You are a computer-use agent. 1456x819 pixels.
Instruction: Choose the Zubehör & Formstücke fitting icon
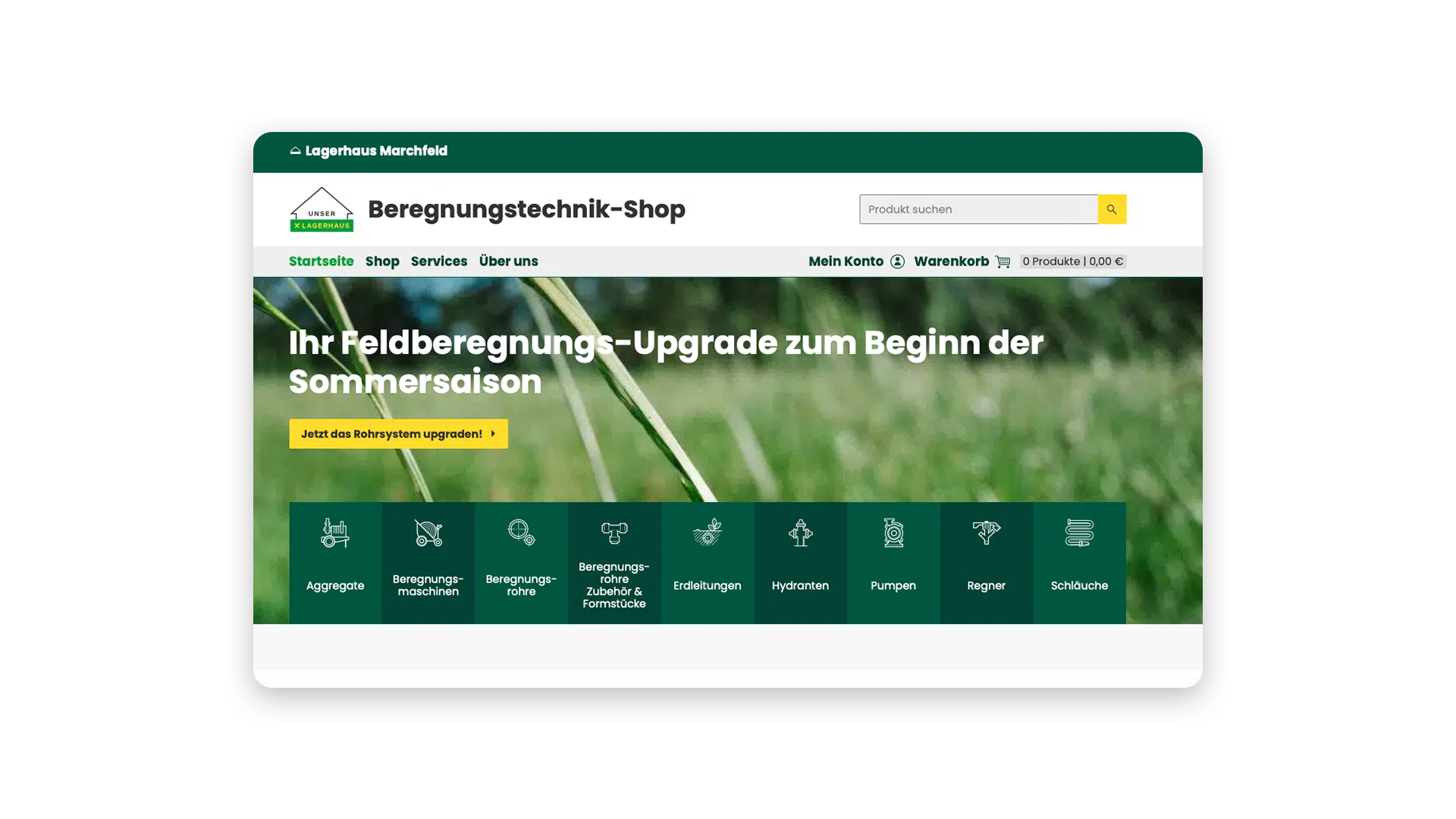[x=614, y=532]
